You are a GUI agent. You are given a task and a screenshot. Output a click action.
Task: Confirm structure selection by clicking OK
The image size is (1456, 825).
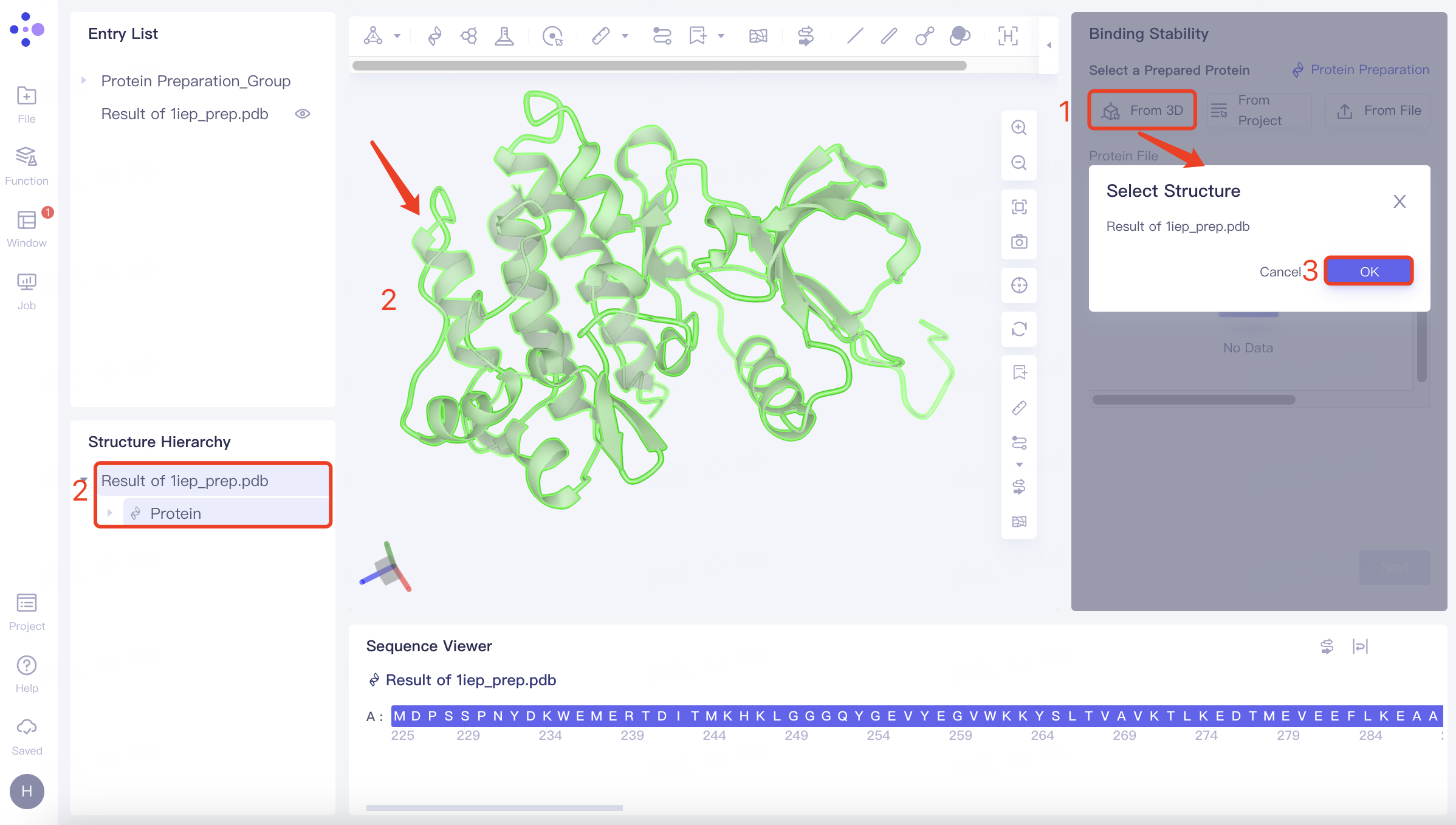click(1369, 272)
